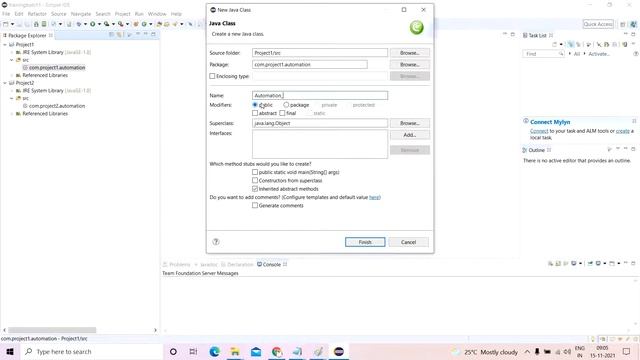Check the Generate comments checkbox

pos(255,206)
